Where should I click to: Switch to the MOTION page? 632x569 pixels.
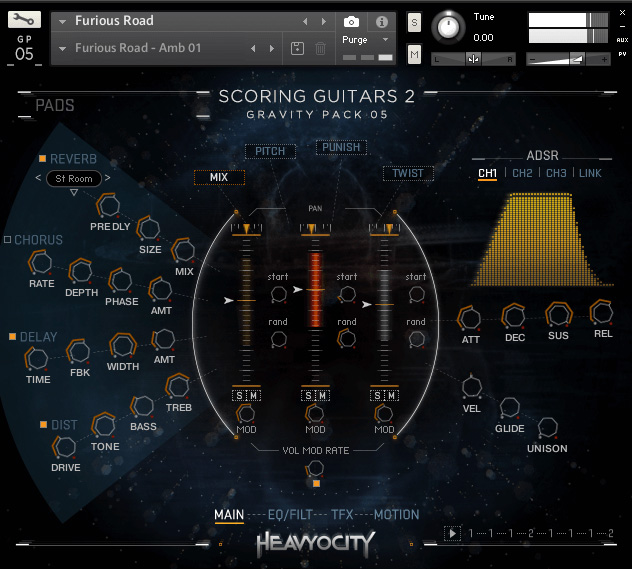click(x=397, y=515)
